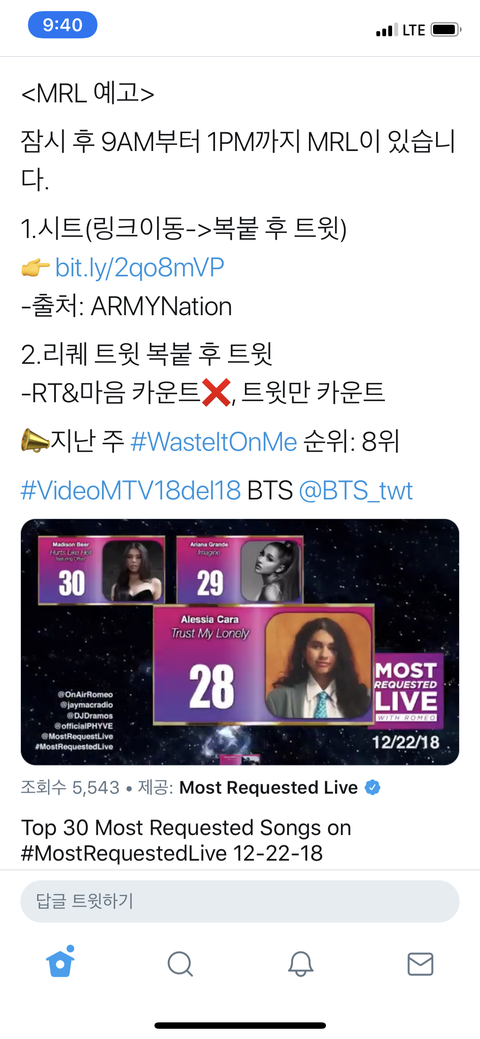This screenshot has height=1039, width=480.
Task: Open the #WasteItOnMe hashtag
Action: click(x=213, y=442)
